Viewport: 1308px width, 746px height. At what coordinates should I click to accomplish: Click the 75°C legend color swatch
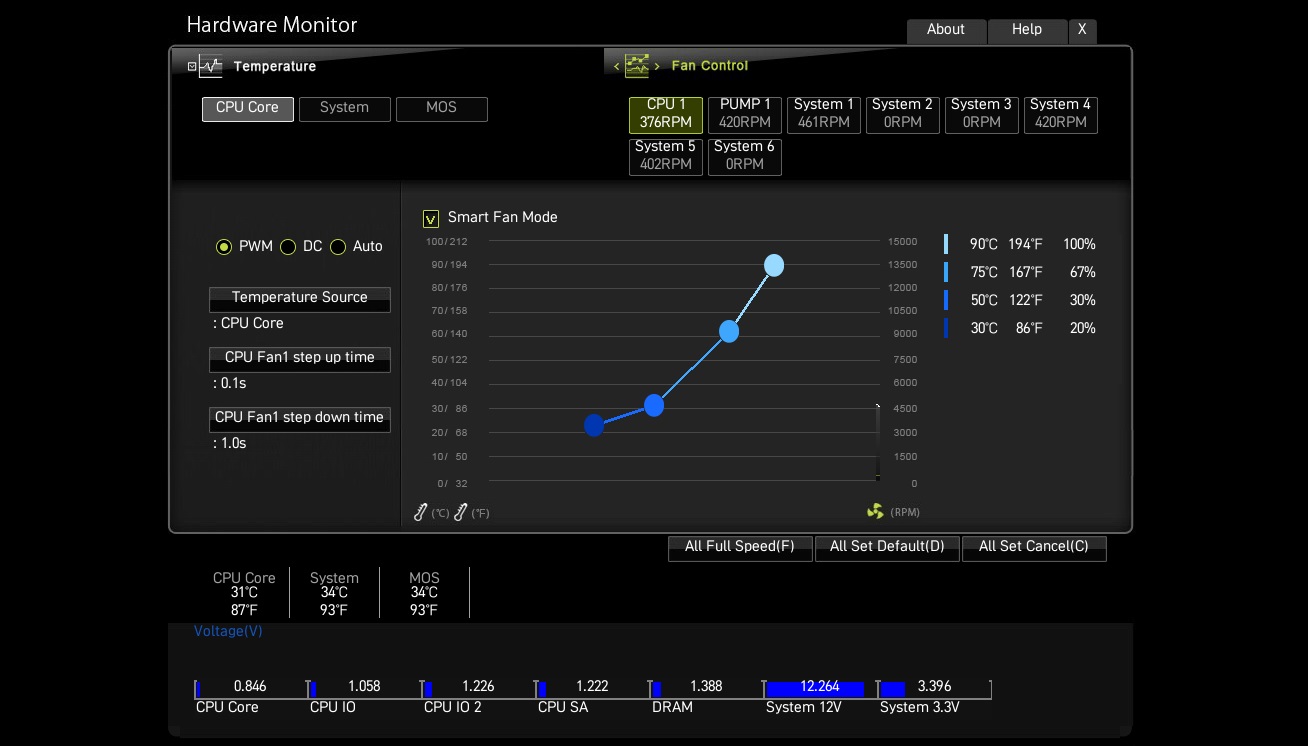point(946,272)
